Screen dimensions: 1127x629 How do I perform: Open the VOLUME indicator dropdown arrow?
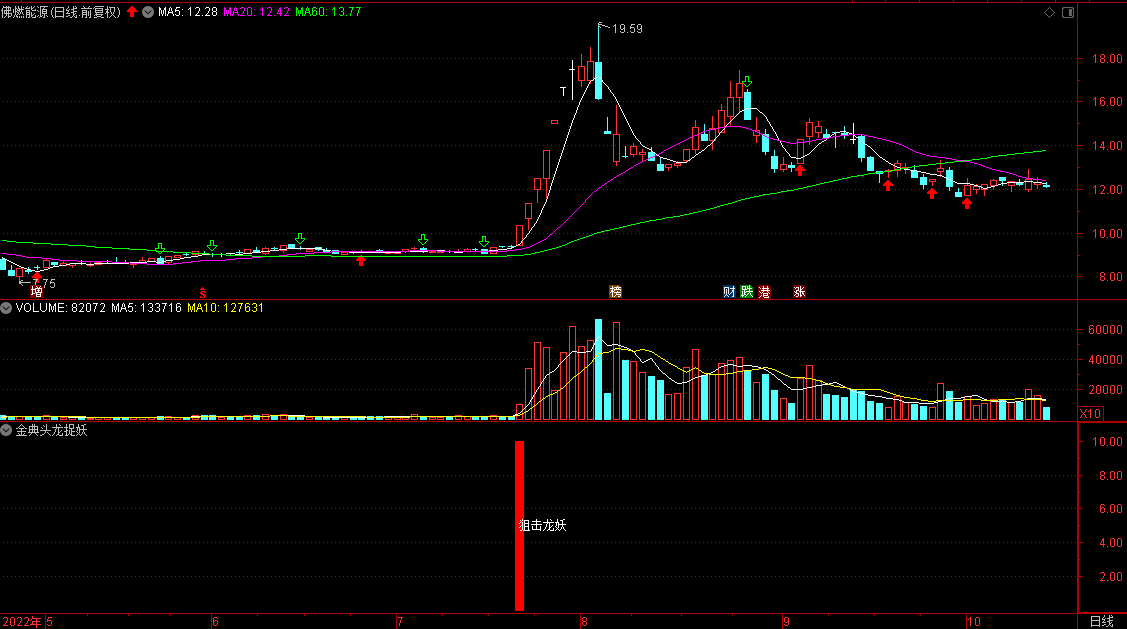click(x=6, y=308)
